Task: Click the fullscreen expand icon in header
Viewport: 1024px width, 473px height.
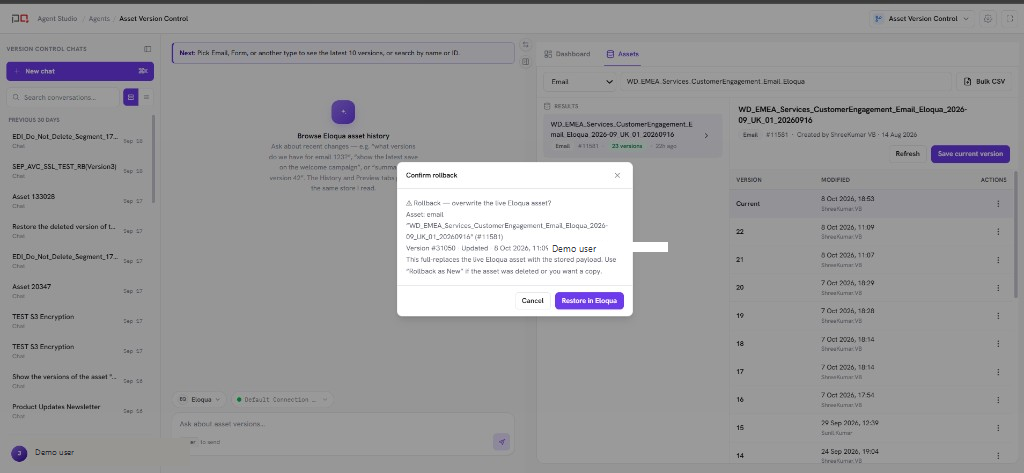Action: (1010, 18)
